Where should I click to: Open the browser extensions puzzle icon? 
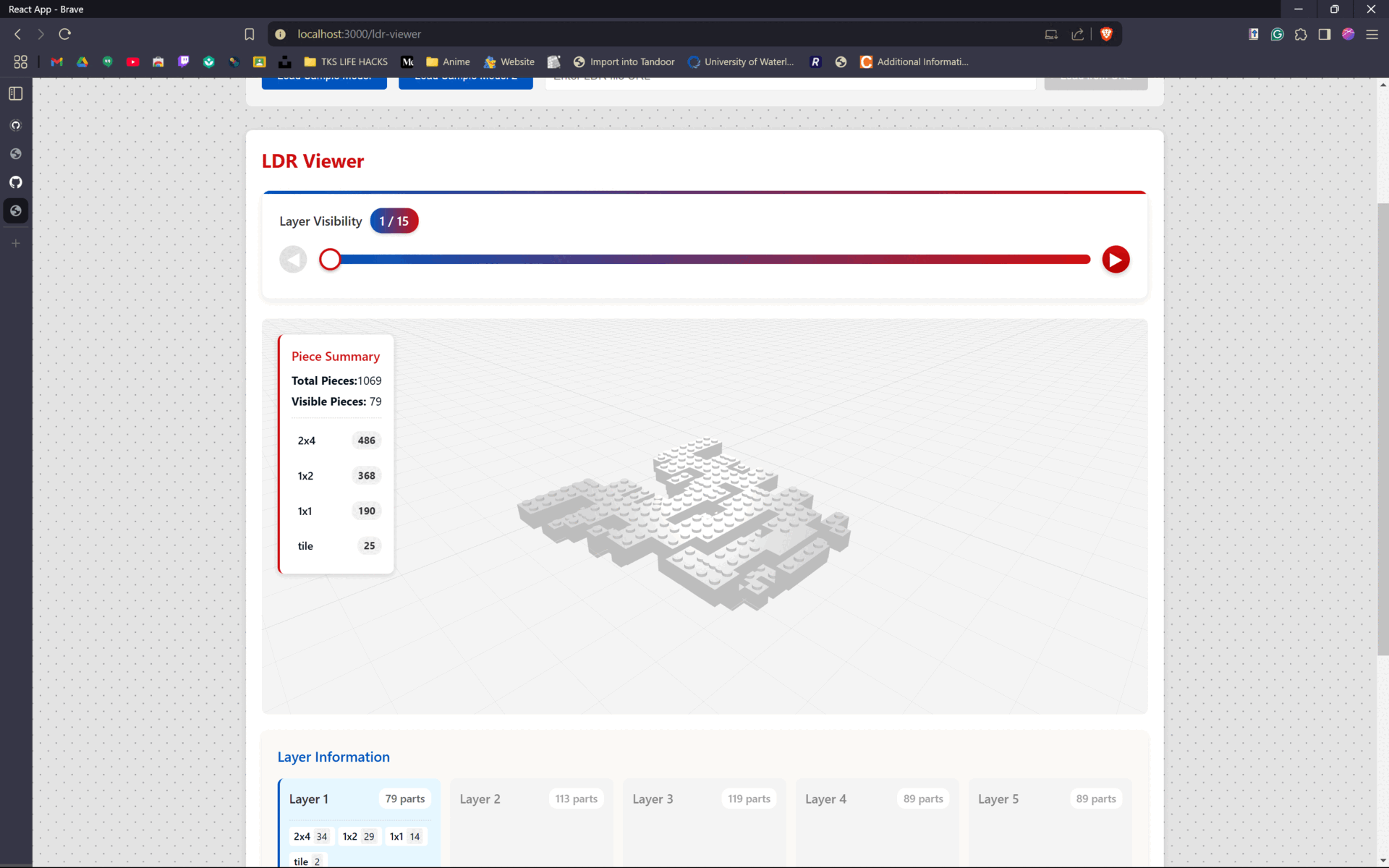point(1301,34)
